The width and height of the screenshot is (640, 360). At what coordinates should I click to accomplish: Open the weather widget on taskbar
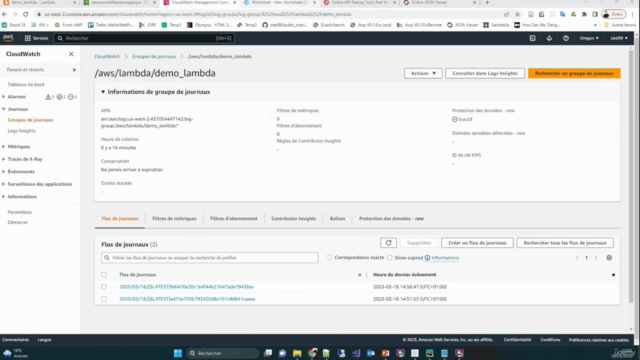[16, 353]
